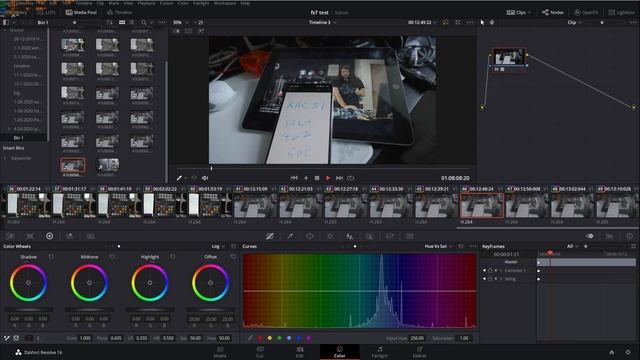
Task: Open the Key palette icon
Action: click(370, 236)
